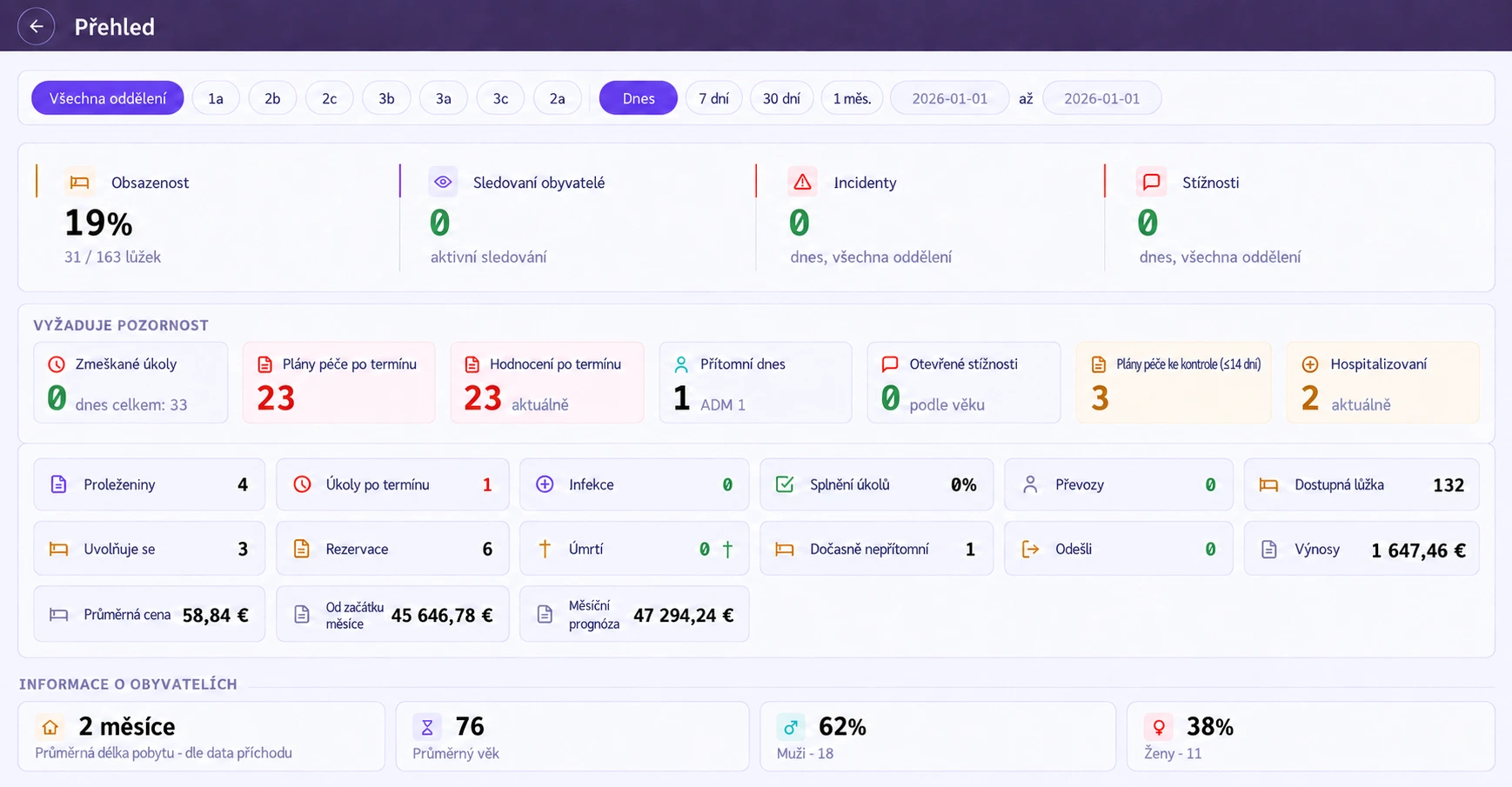Click the person icon for Přítomní dnes
The image size is (1512, 787).
click(681, 364)
